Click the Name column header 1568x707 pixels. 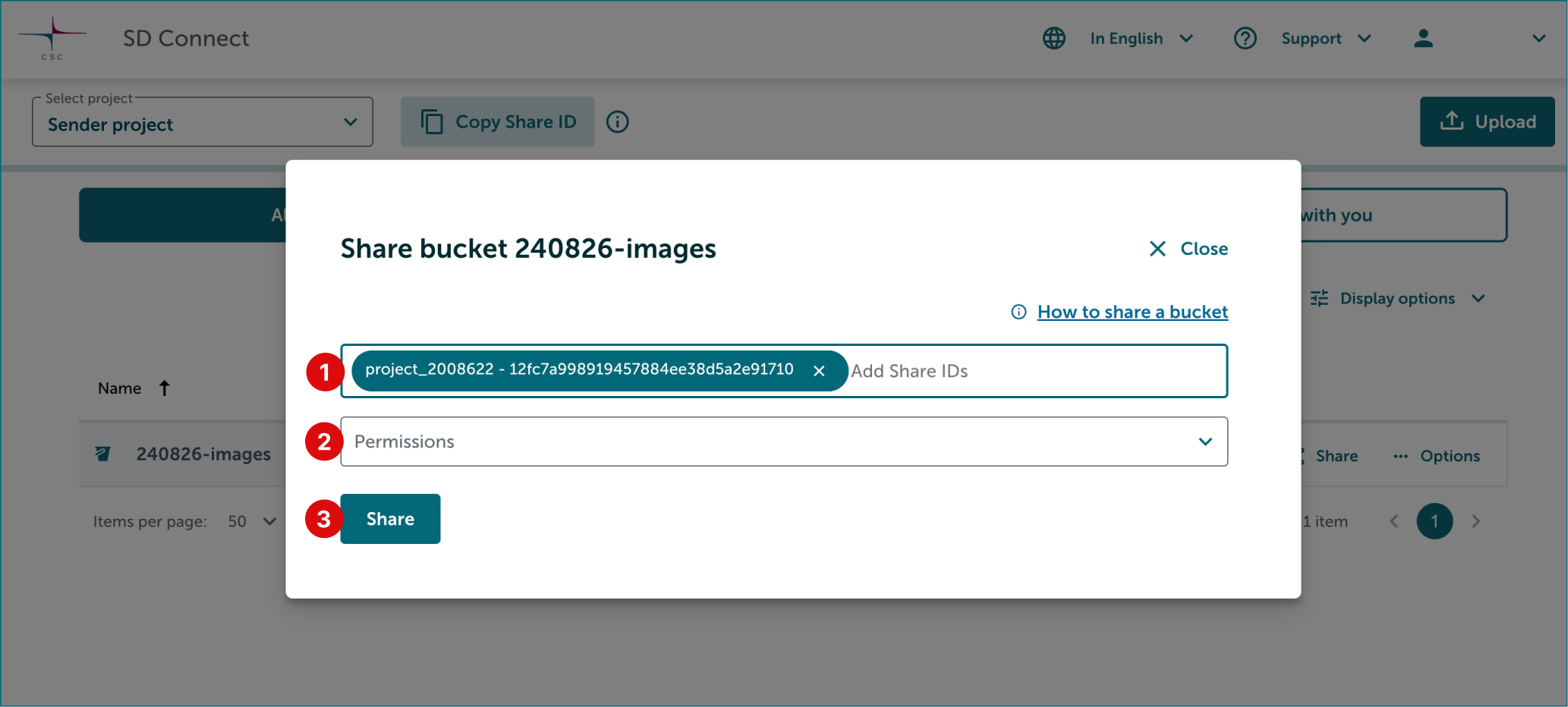point(119,388)
